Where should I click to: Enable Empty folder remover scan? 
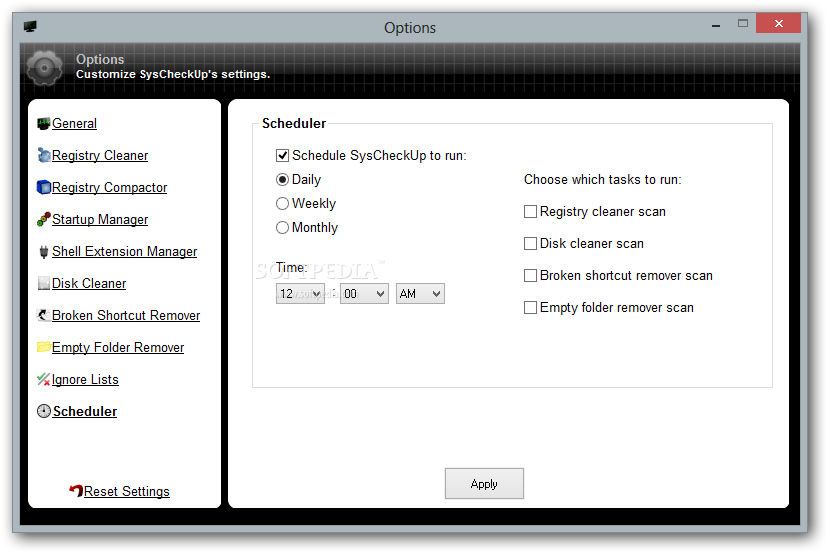530,307
